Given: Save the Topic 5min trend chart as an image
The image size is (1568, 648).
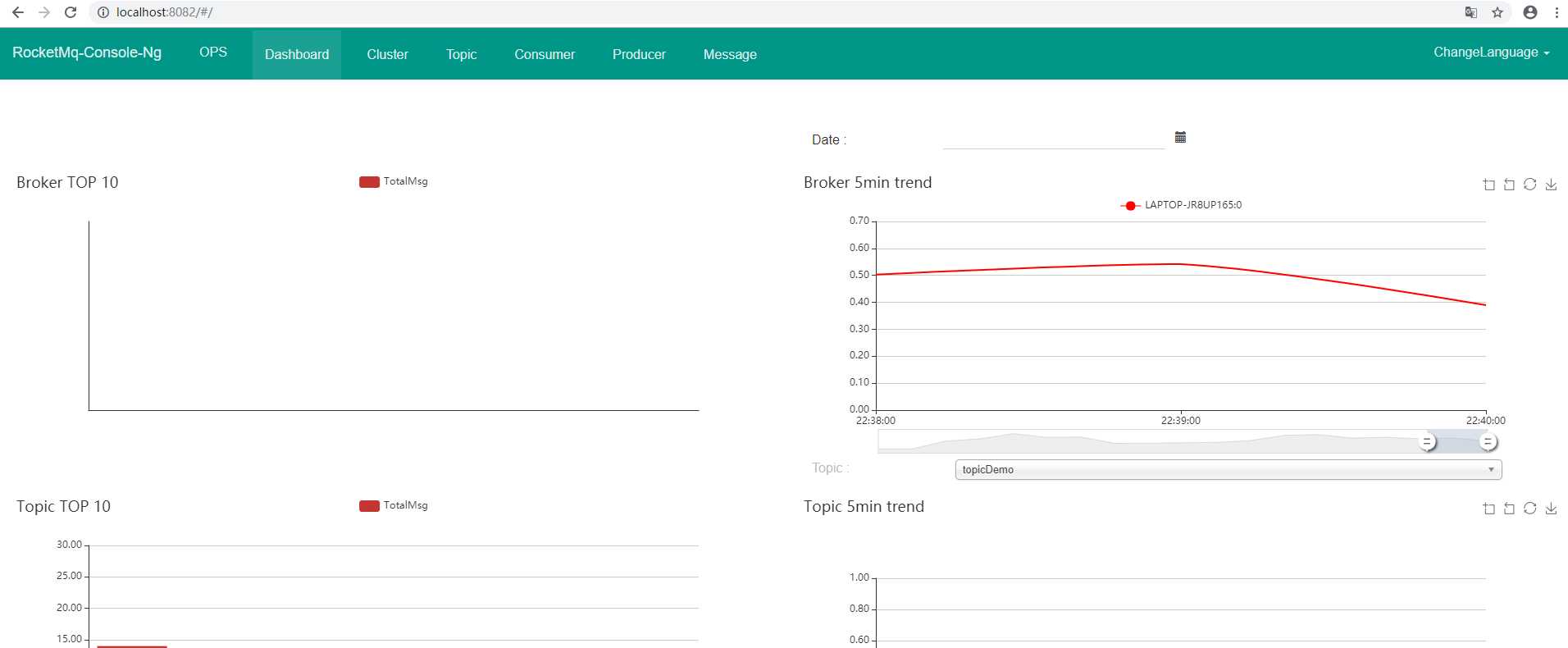Looking at the screenshot, I should 1551,509.
